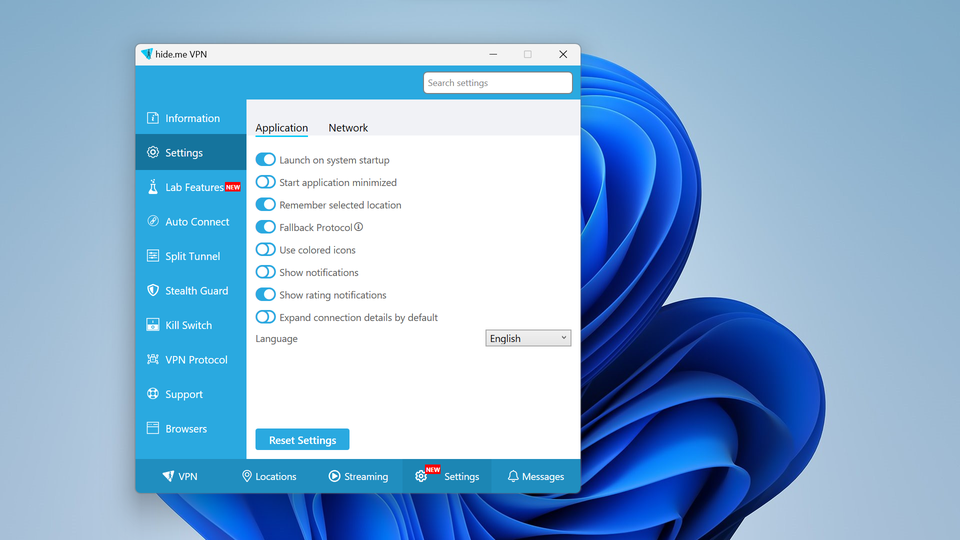The height and width of the screenshot is (540, 960).
Task: Click the hide.me logo in title bar
Action: click(x=146, y=54)
